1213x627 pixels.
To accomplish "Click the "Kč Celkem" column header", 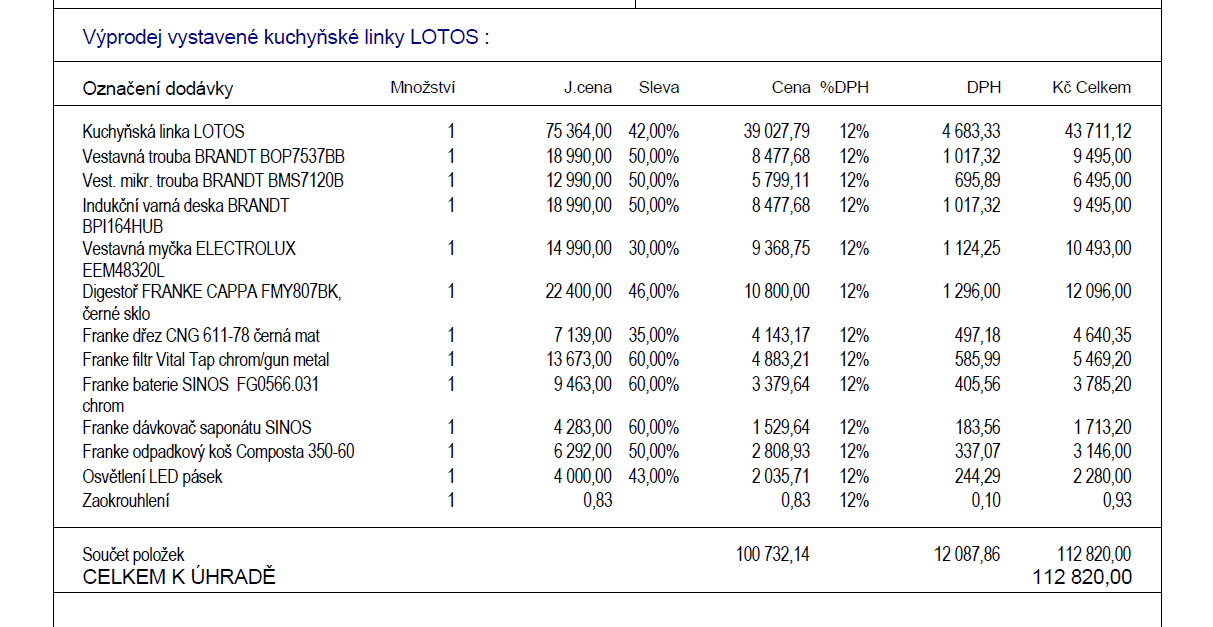I will click(1091, 88).
